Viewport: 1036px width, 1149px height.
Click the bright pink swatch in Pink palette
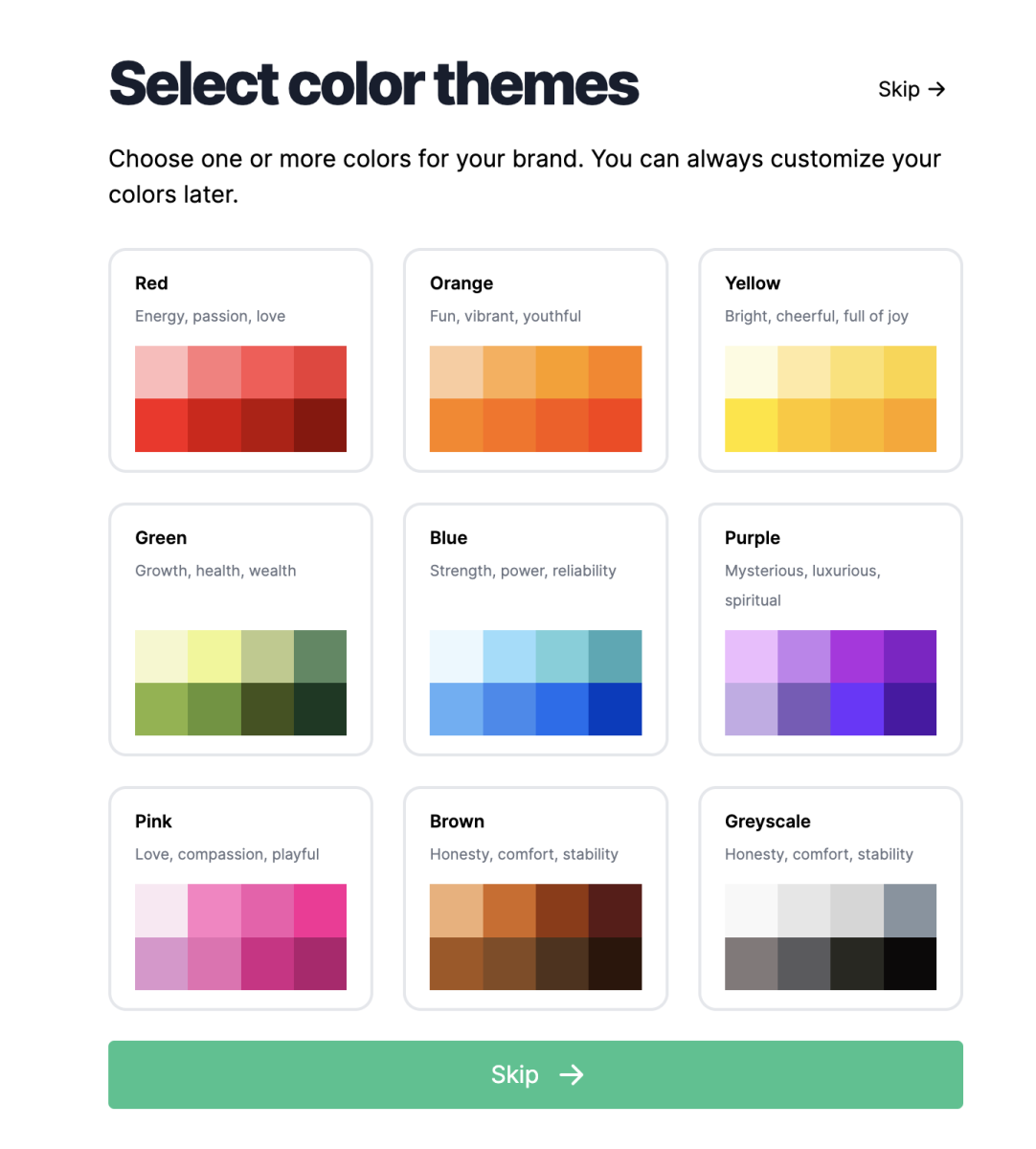click(x=320, y=911)
